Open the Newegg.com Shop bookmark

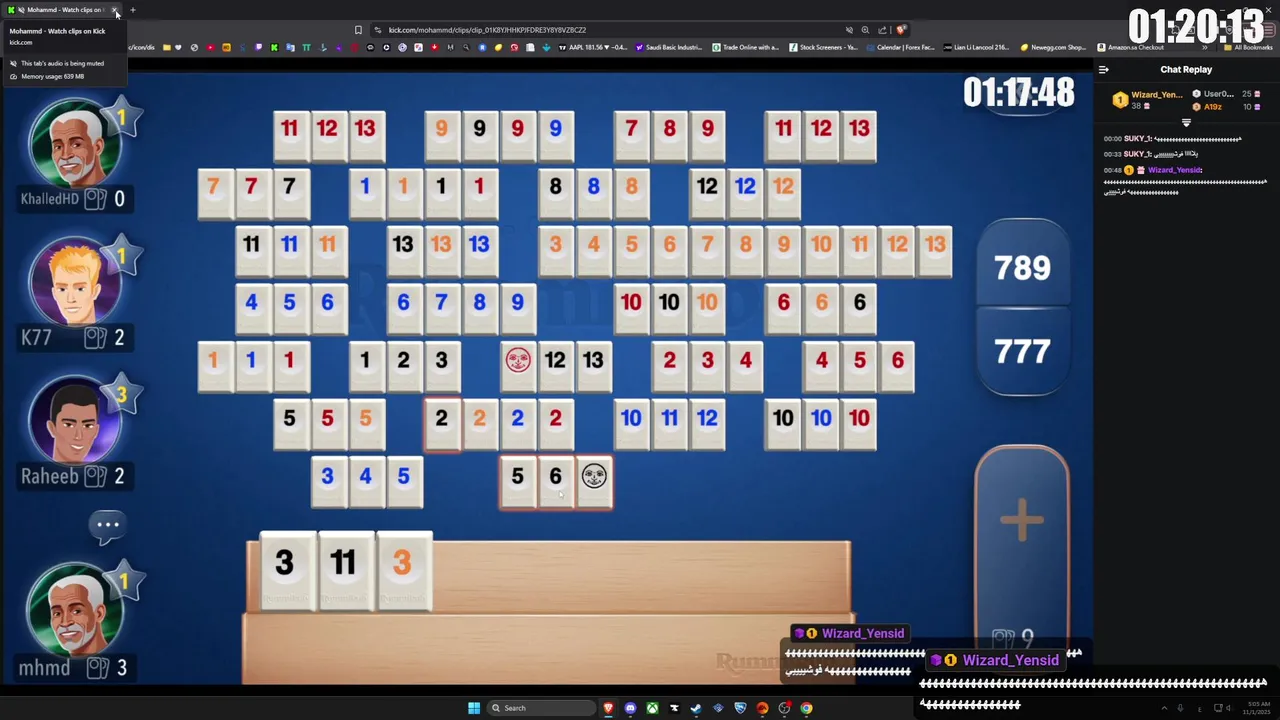(x=1053, y=47)
